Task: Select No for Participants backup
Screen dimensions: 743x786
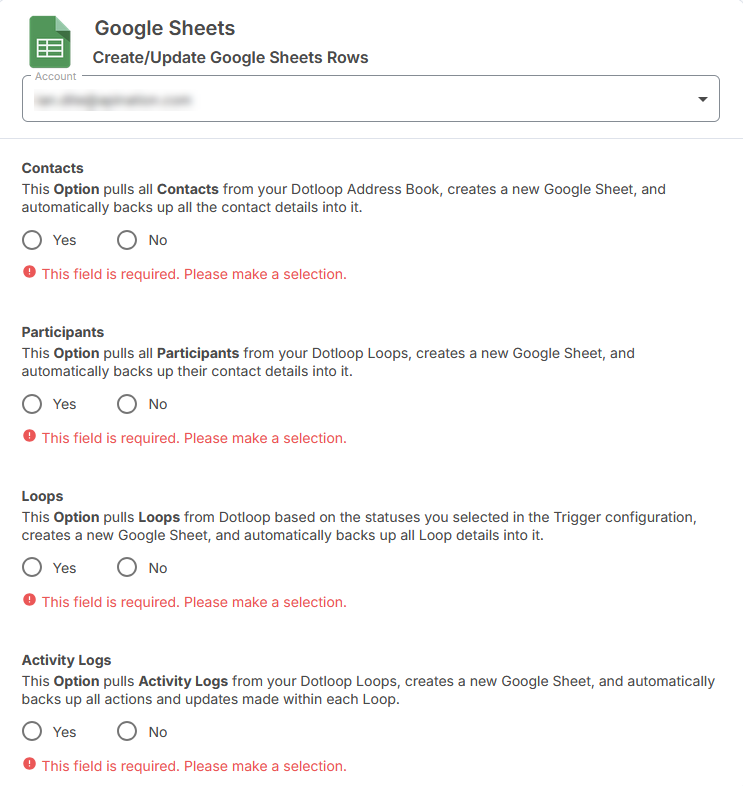Action: (x=127, y=404)
